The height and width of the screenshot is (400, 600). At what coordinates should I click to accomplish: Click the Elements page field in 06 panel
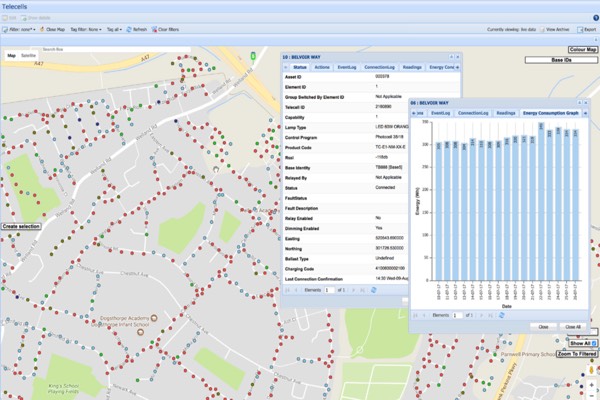point(457,315)
